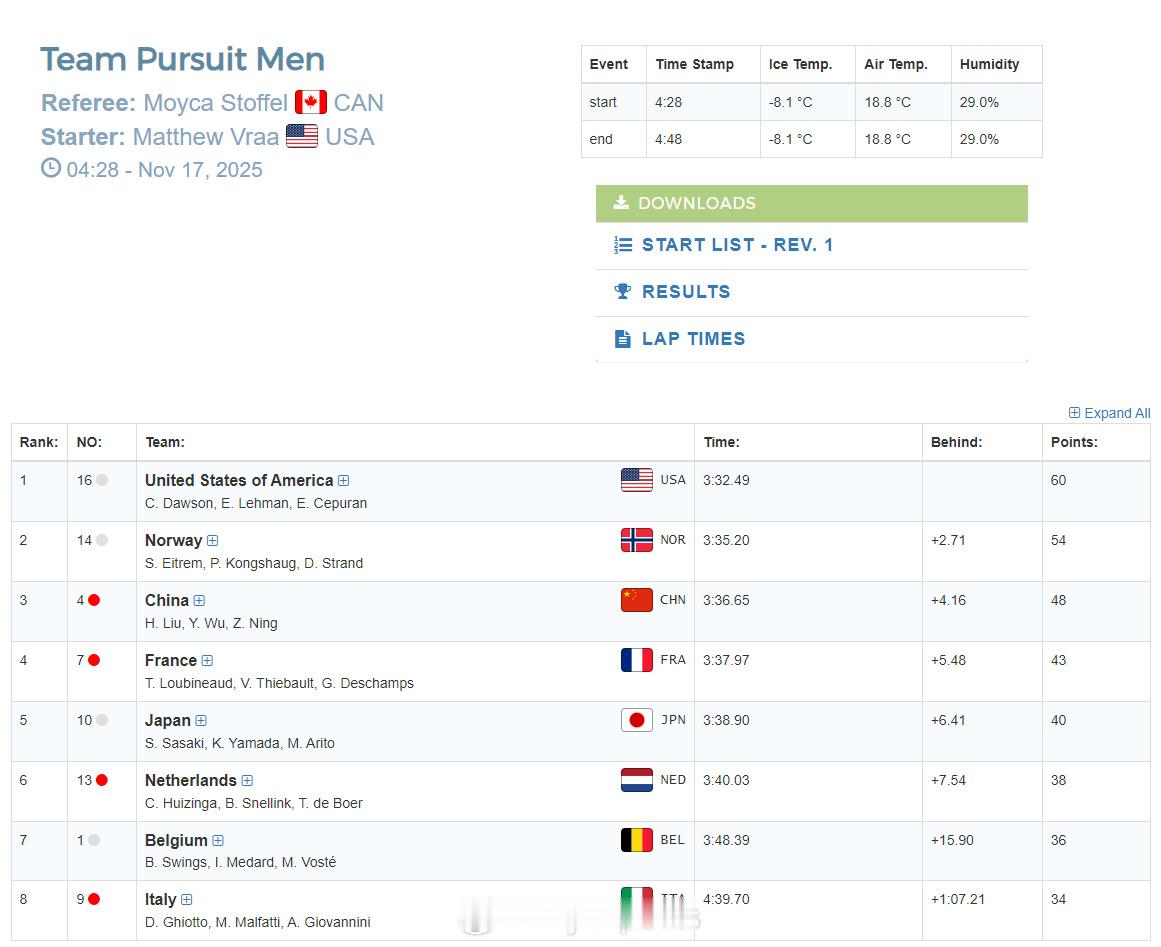This screenshot has height=947, width=1161.
Task: Click the Canada flag icon beside referee
Action: pos(311,103)
